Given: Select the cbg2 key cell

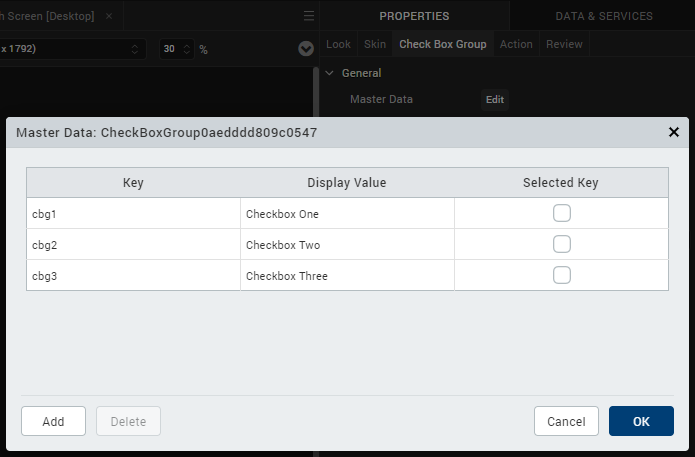Looking at the screenshot, I should point(133,245).
